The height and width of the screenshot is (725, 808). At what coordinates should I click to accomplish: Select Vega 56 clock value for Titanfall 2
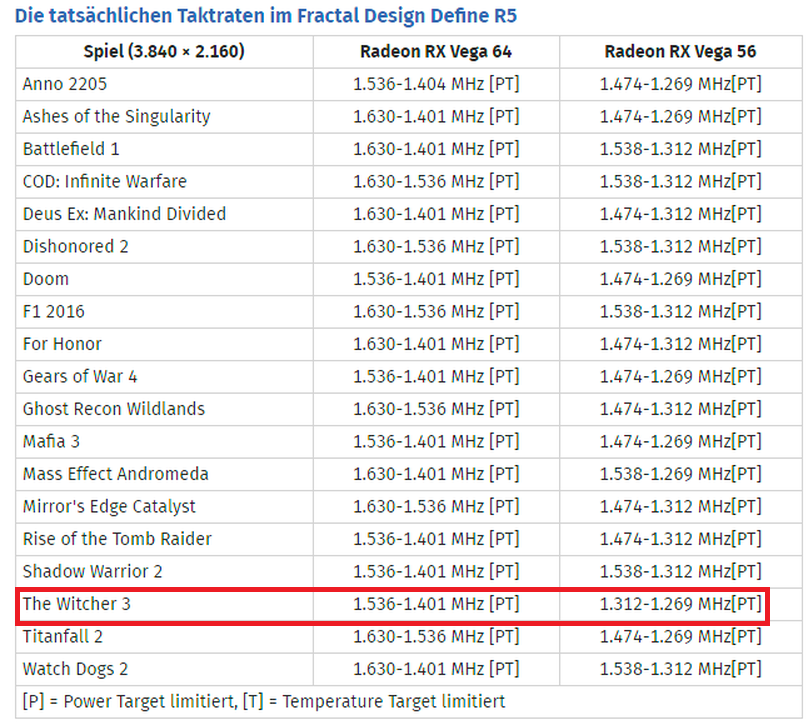tap(680, 636)
